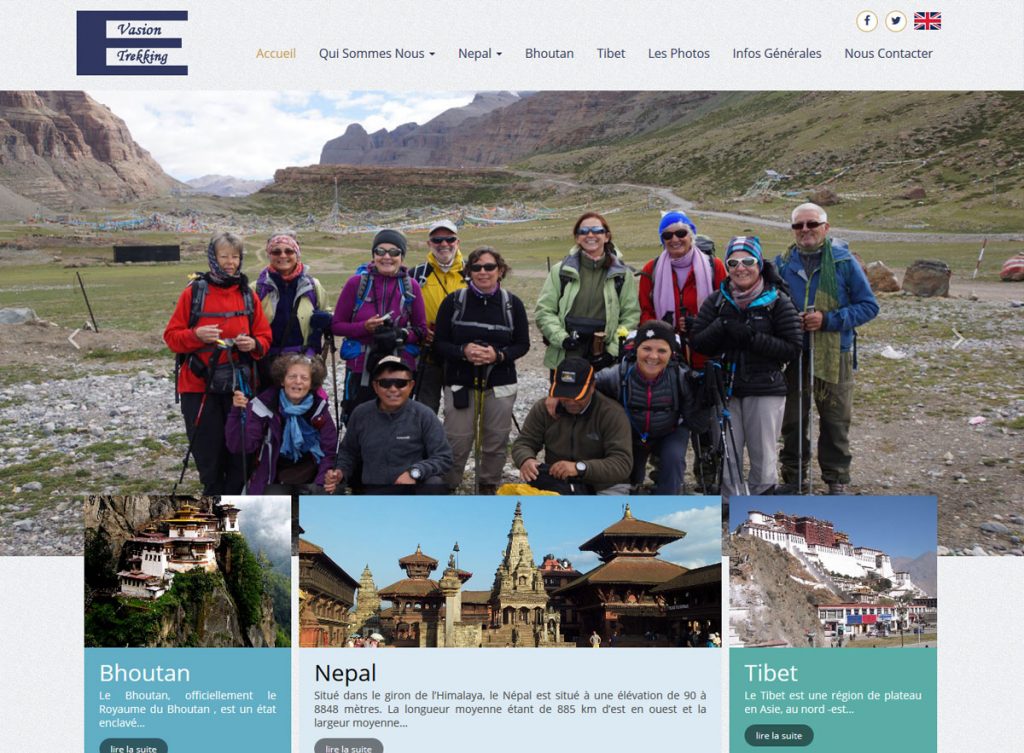The width and height of the screenshot is (1024, 753).
Task: Open the Facebook social icon
Action: (867, 21)
